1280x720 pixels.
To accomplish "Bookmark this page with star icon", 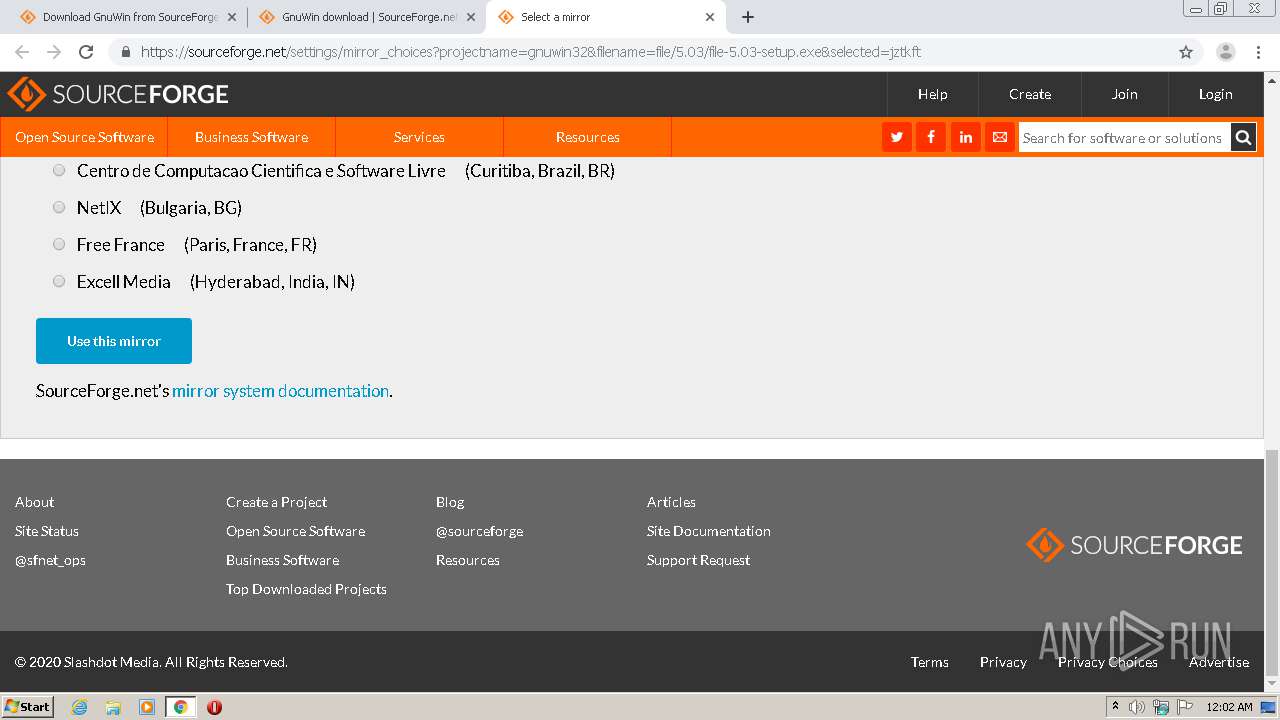I will 1186,52.
